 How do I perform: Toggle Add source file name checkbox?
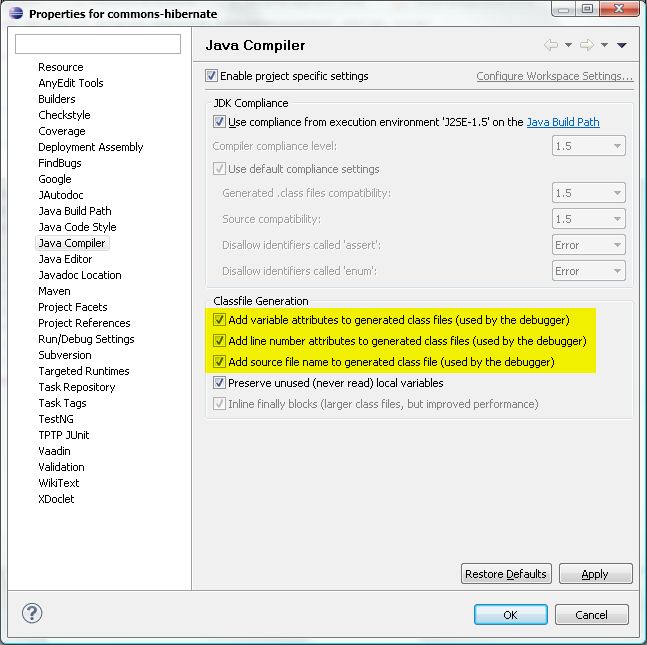[x=219, y=361]
